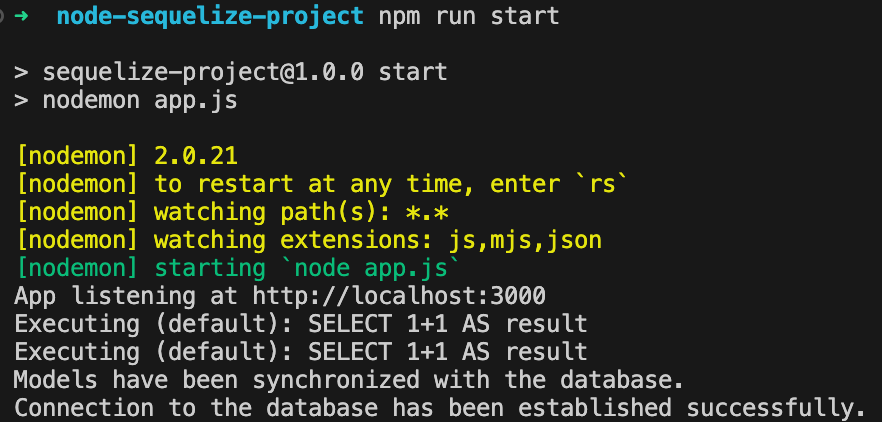Click the 'to restart at any time' line
Image resolution: width=882 pixels, height=422 pixels.
pyautogui.click(x=322, y=184)
